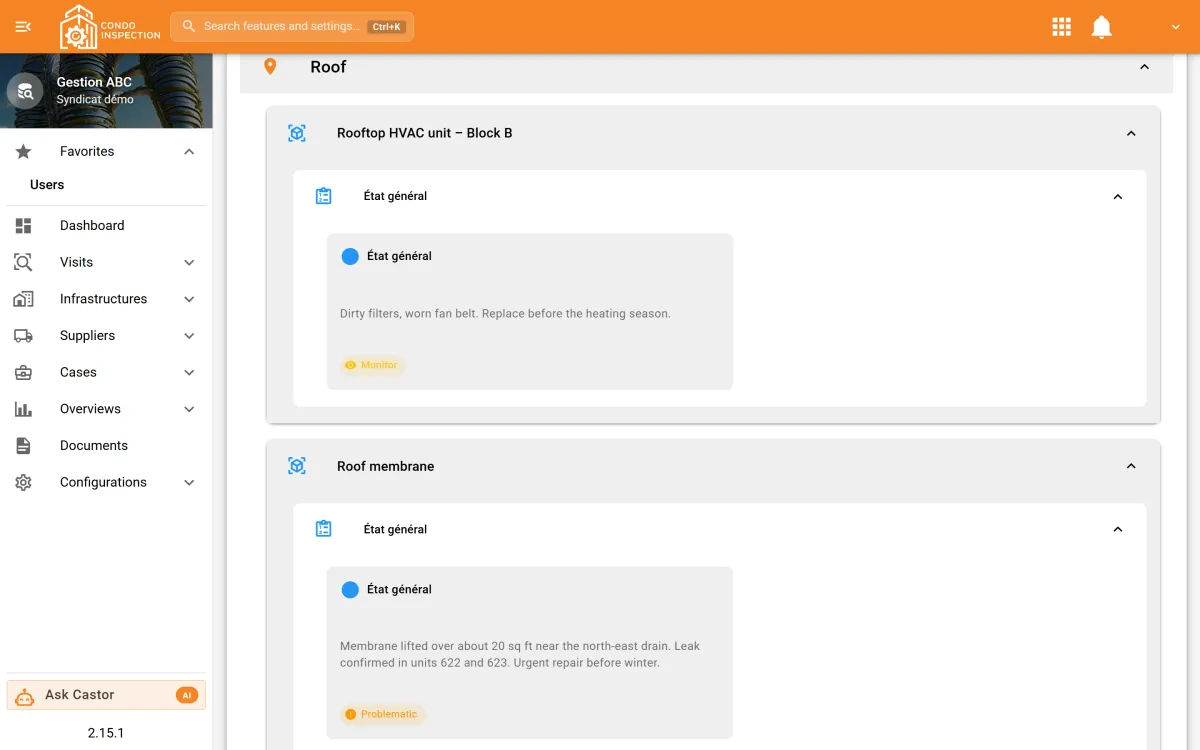
Task: Collapse the Favorites section
Action: coord(189,151)
